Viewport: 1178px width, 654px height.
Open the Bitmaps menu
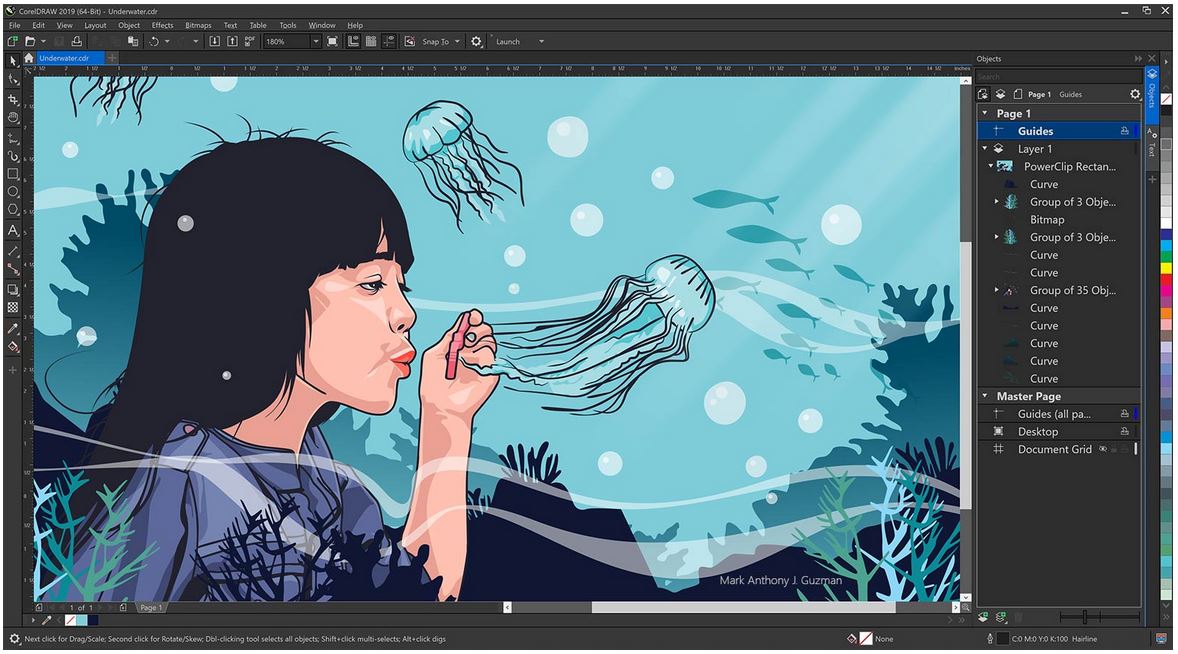tap(196, 25)
